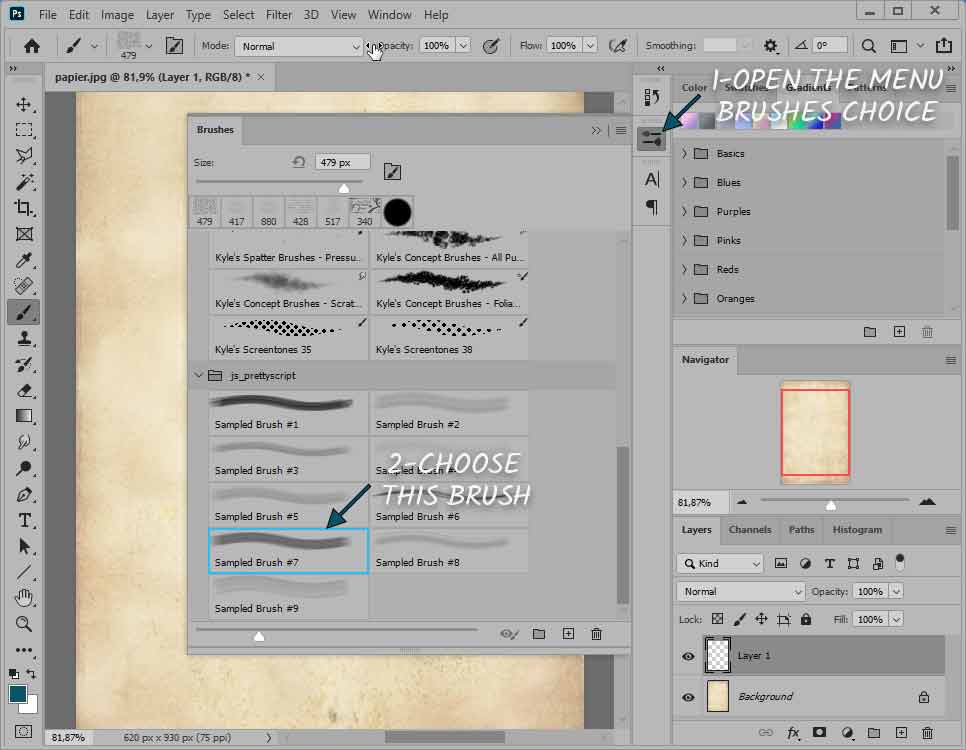
Task: Click the brush Size input field
Action: coord(343,163)
